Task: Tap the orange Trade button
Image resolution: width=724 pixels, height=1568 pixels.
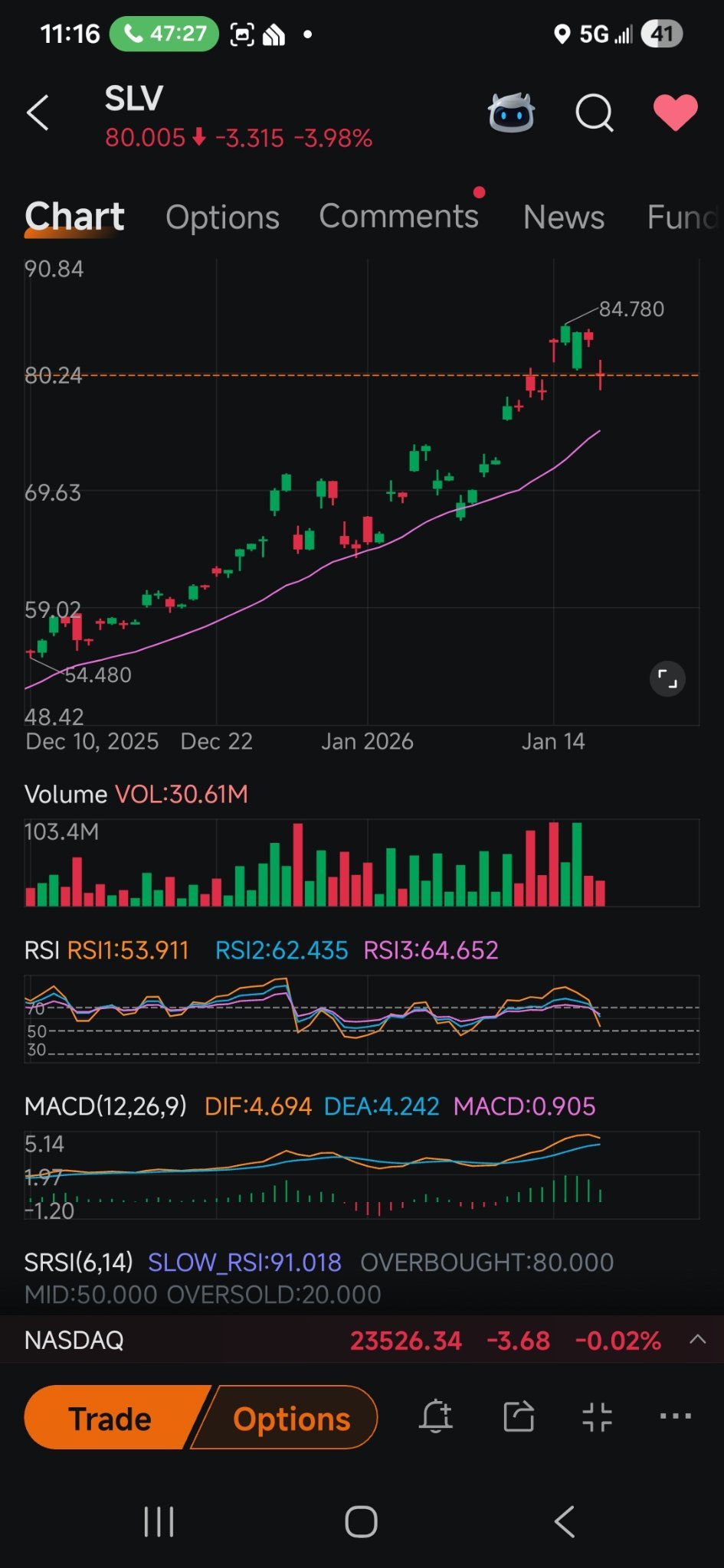Action: click(x=111, y=1418)
